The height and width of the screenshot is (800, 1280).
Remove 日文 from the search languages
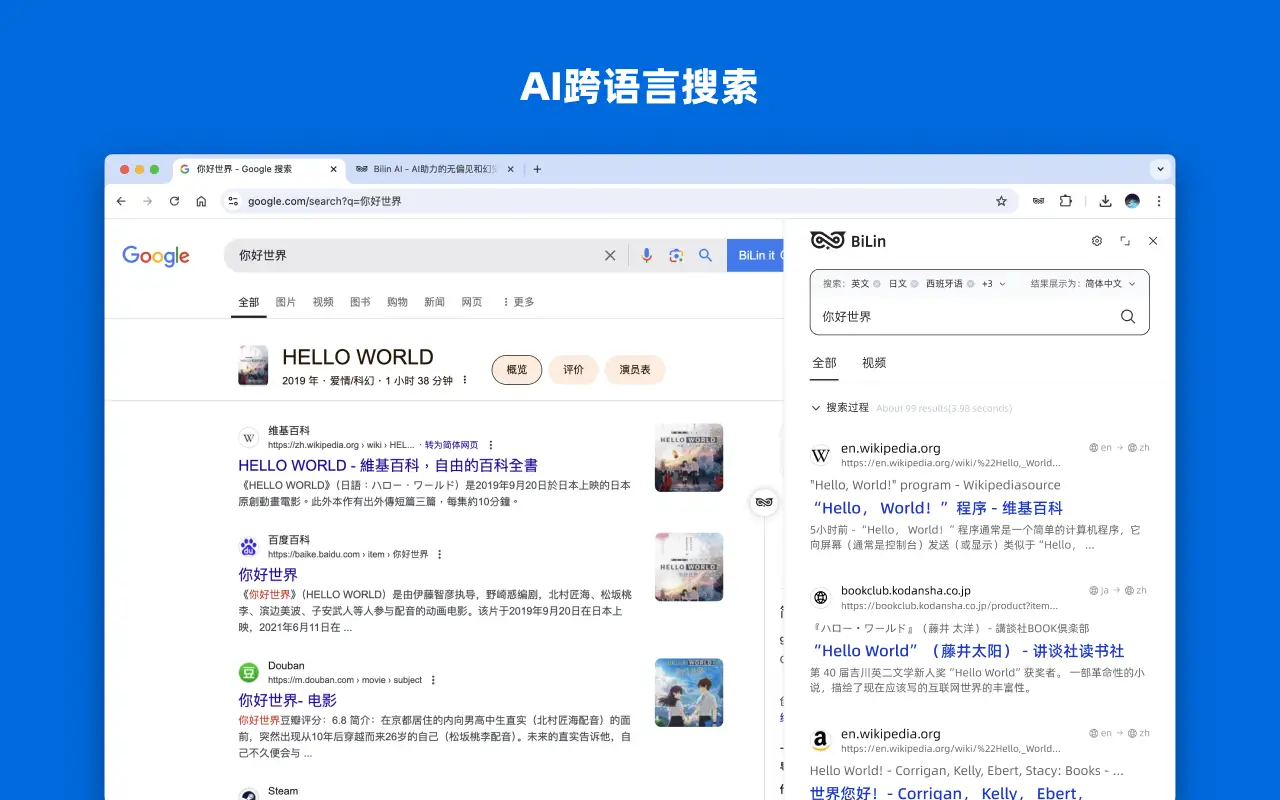point(915,283)
